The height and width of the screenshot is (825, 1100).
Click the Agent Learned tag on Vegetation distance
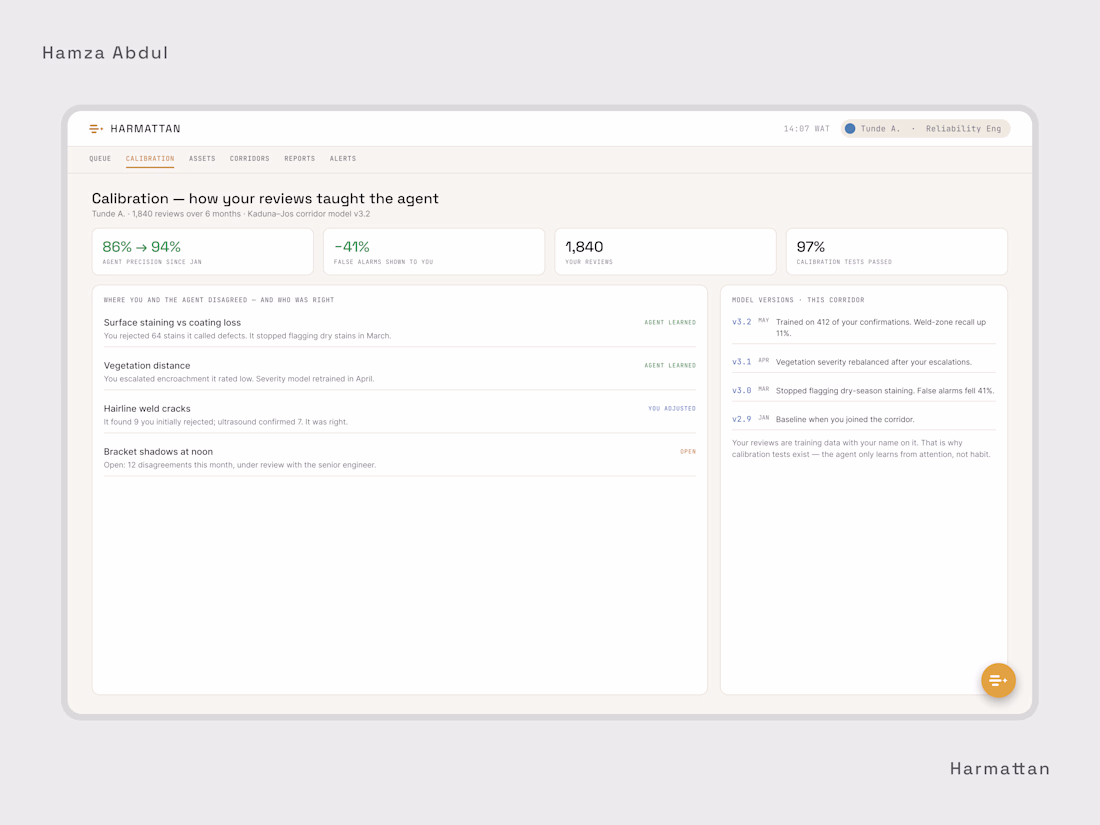point(670,365)
